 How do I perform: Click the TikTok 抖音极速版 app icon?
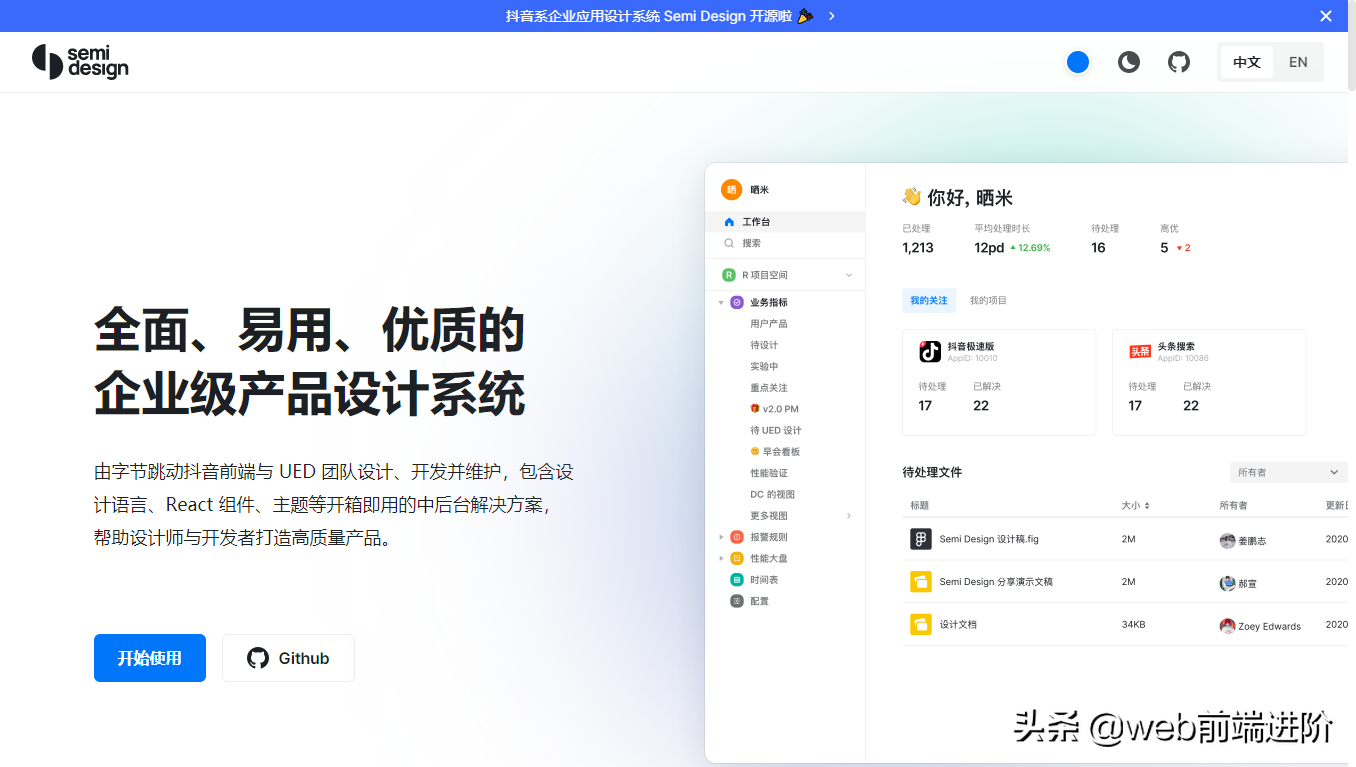point(930,352)
